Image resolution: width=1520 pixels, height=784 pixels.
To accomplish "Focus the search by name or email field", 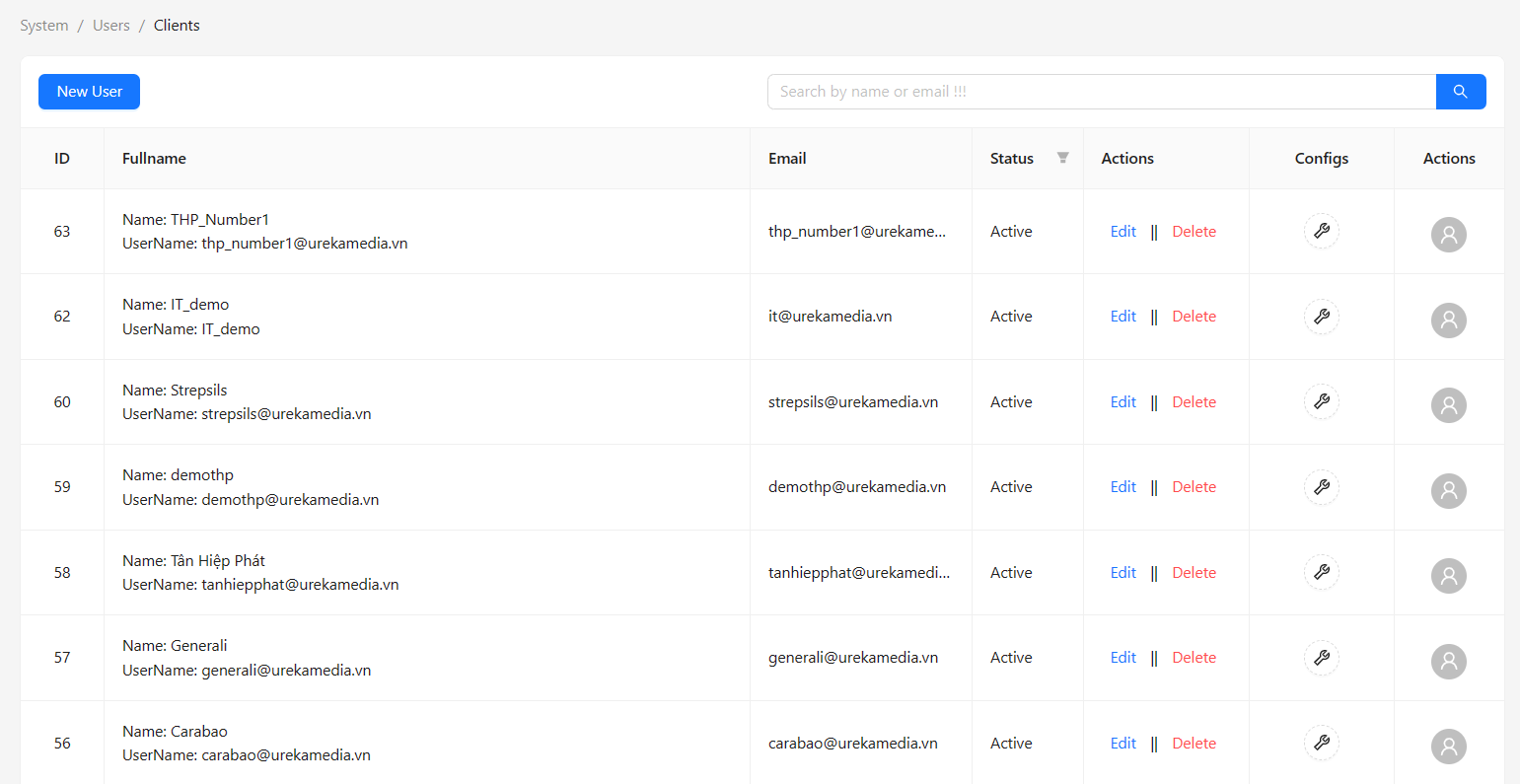I will pos(1102,92).
